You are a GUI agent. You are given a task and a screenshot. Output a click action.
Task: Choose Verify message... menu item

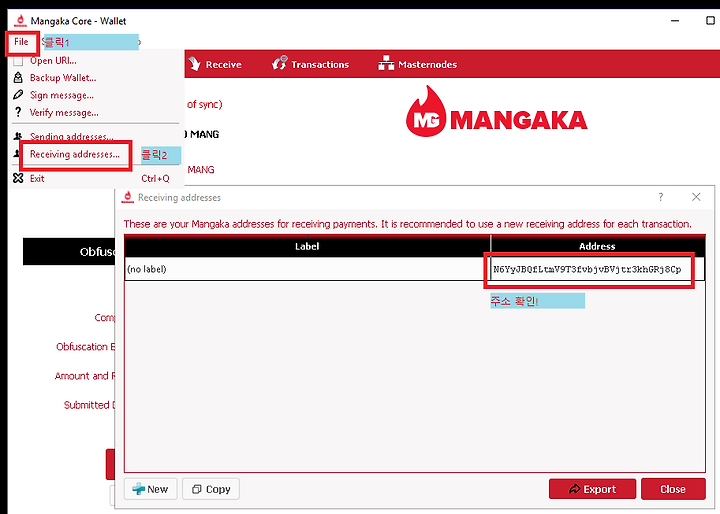click(x=64, y=113)
